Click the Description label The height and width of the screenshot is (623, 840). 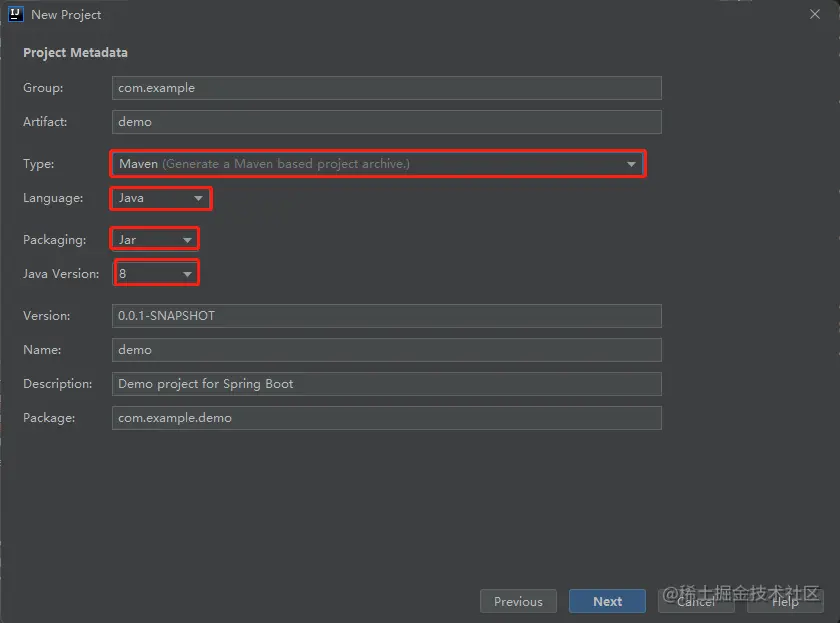coord(57,384)
